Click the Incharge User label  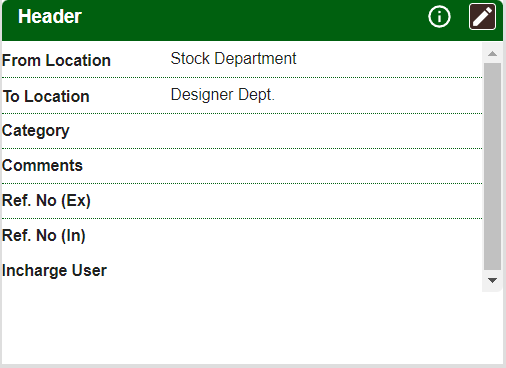(x=54, y=271)
